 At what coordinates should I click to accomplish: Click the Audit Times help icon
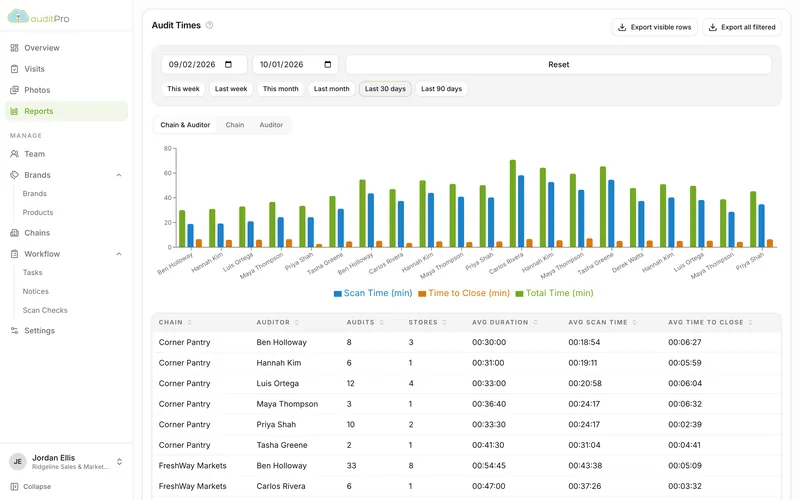(209, 25)
